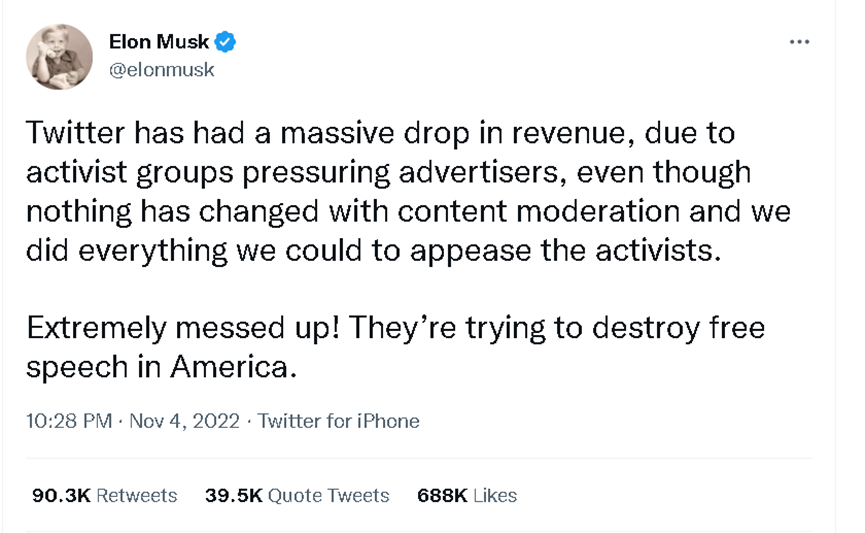The image size is (865, 533).
Task: Click the Elon Musk display name
Action: click(161, 43)
